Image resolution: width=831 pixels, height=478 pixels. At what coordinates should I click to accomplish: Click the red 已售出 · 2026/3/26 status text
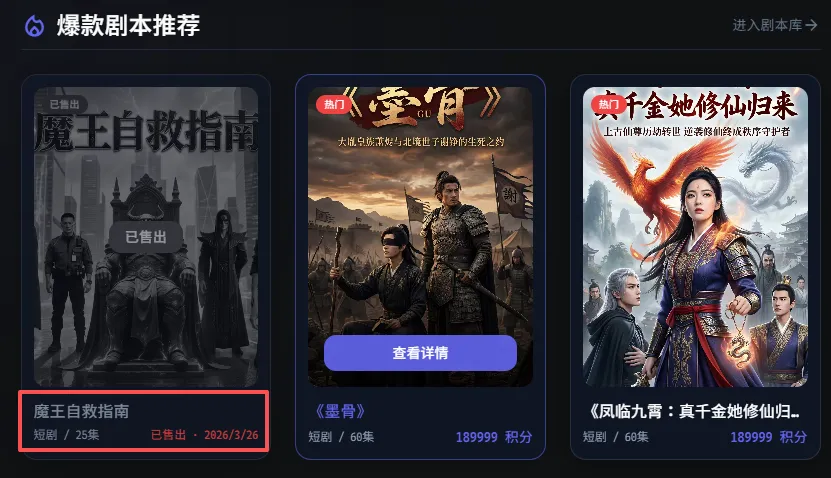(x=205, y=435)
